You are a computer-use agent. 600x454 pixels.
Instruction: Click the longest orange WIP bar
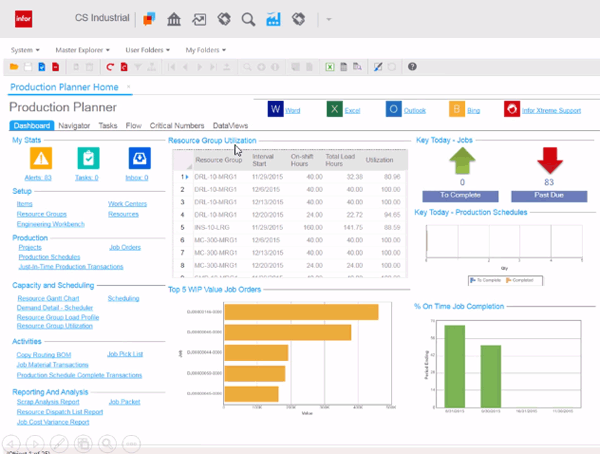(x=302, y=312)
